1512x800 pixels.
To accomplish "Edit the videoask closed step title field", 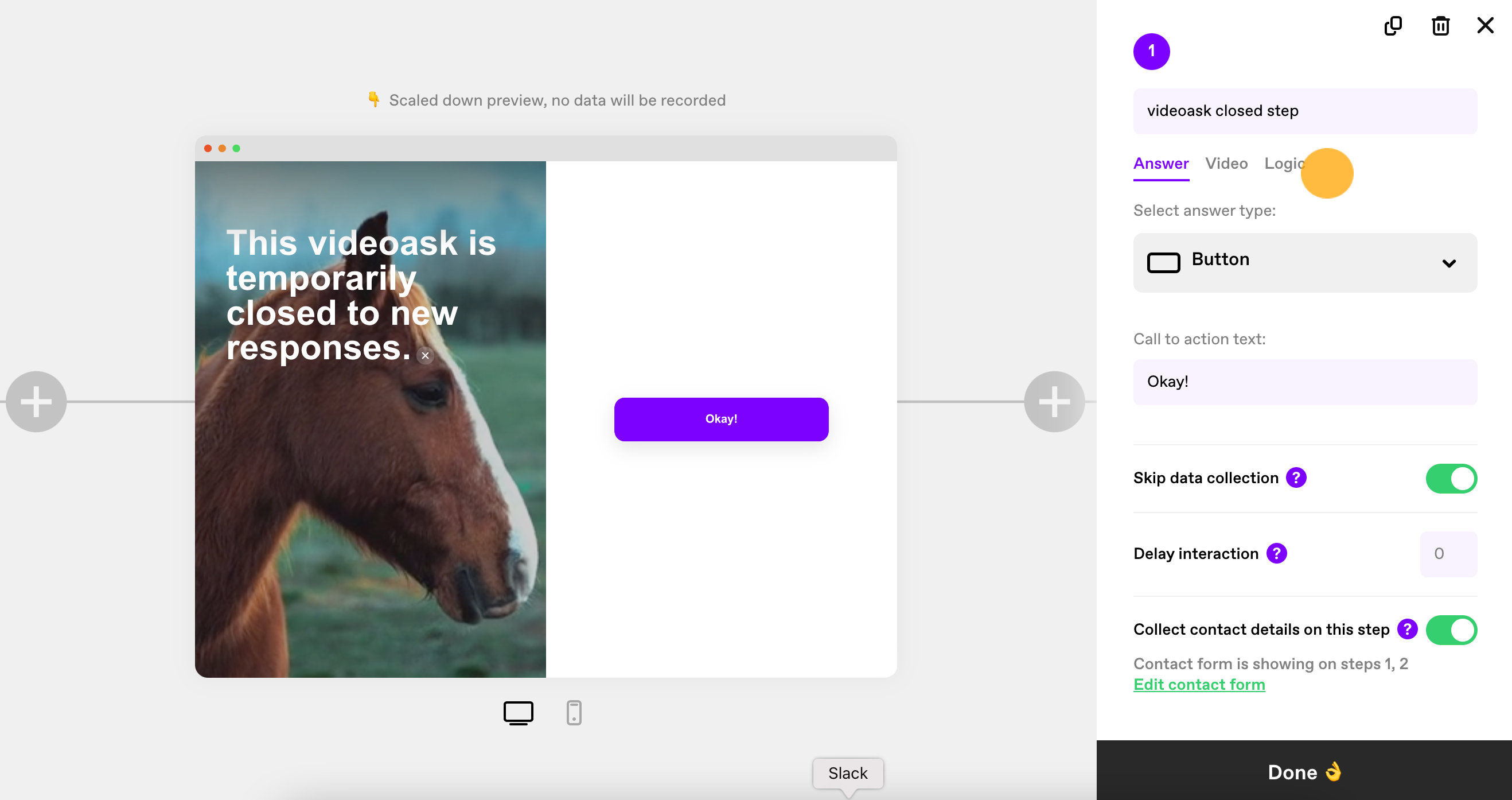I will pyautogui.click(x=1305, y=111).
